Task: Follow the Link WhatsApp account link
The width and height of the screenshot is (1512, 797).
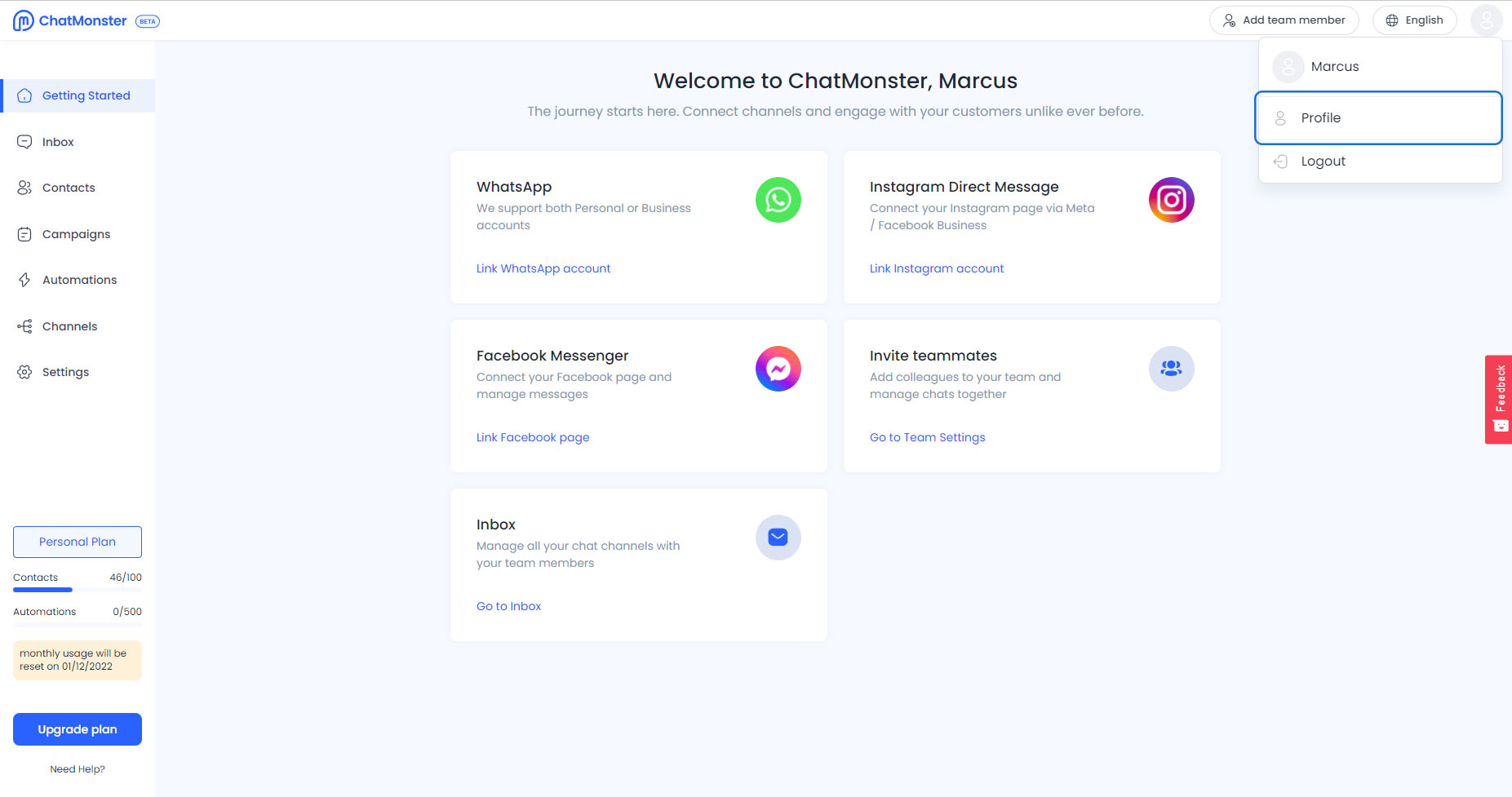Action: coord(543,268)
